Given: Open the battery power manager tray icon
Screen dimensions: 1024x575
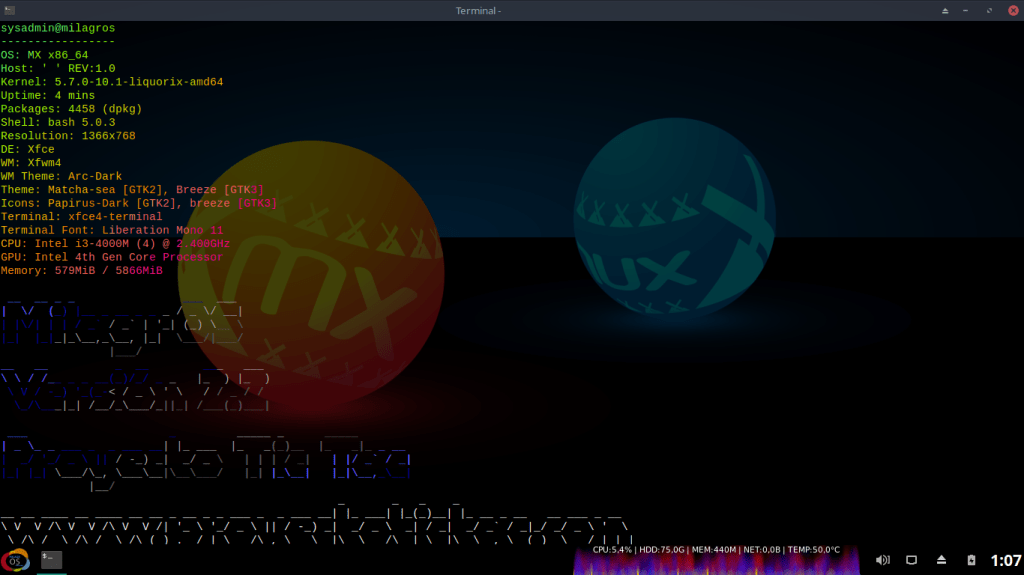Looking at the screenshot, I should (x=971, y=560).
